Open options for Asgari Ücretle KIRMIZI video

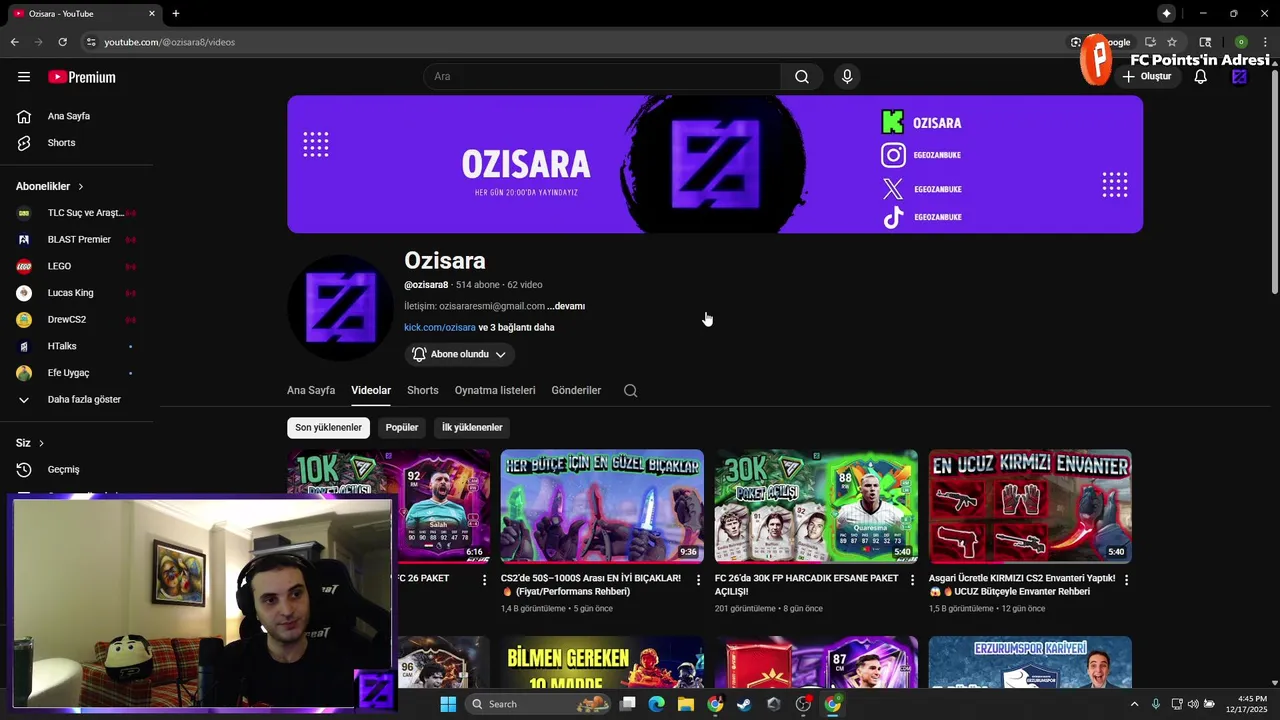pos(1126,580)
